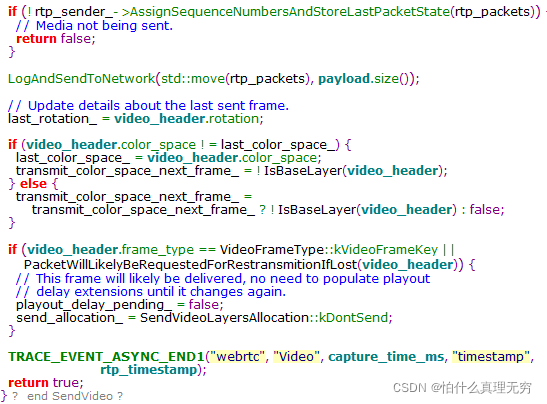The width and height of the screenshot is (547, 404).
Task: Click 'IsBaseLayer' in the ternary expression line
Action: coord(317,210)
